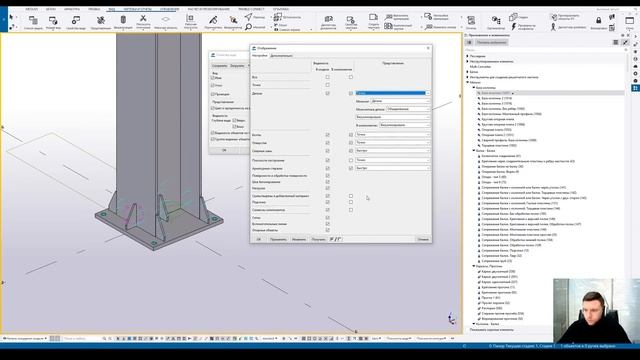Screen dimensions: 640x360
Task: Select the Круглая опорная плита tree item
Action: point(498,119)
